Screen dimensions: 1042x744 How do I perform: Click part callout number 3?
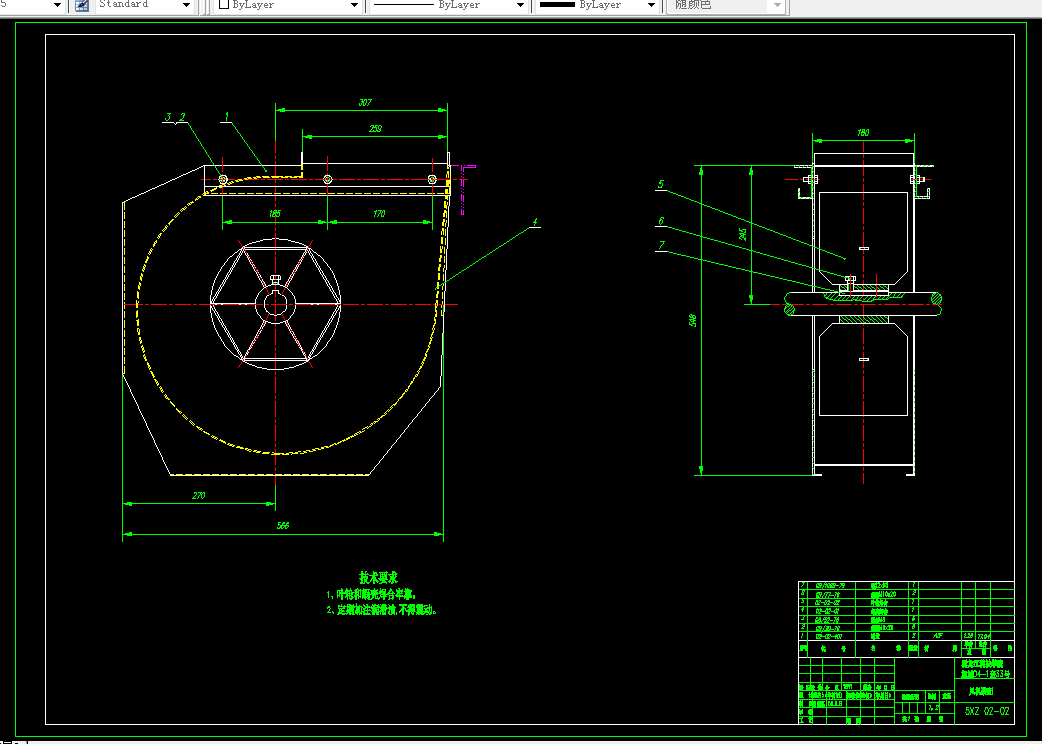point(169,118)
